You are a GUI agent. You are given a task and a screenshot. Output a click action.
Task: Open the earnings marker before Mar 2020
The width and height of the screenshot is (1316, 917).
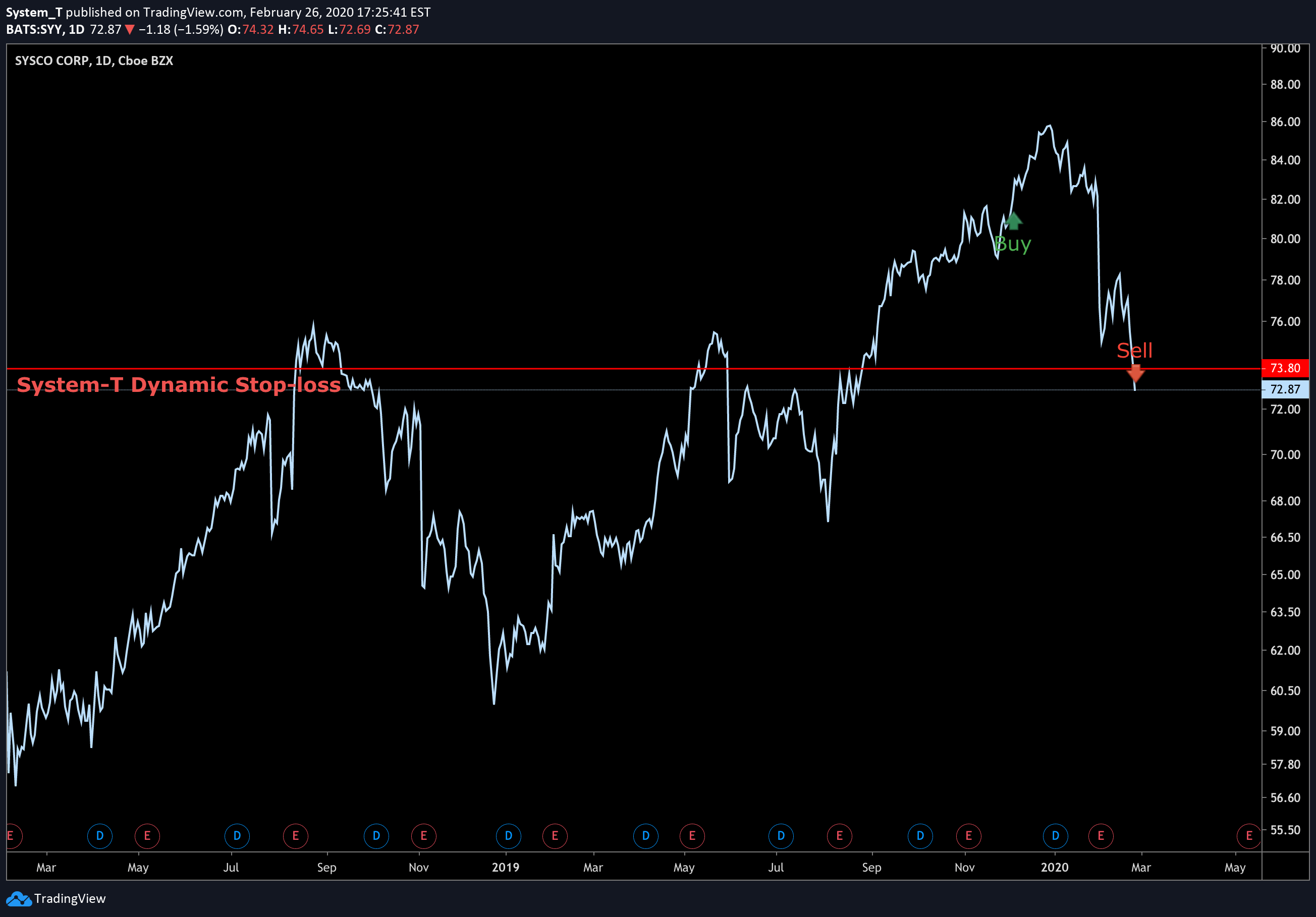1101,836
